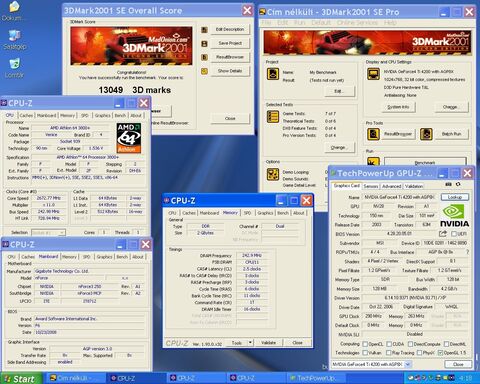480x384 pixels.
Task: Click the share BIOS icon next to UEFI
Action: [443, 234]
